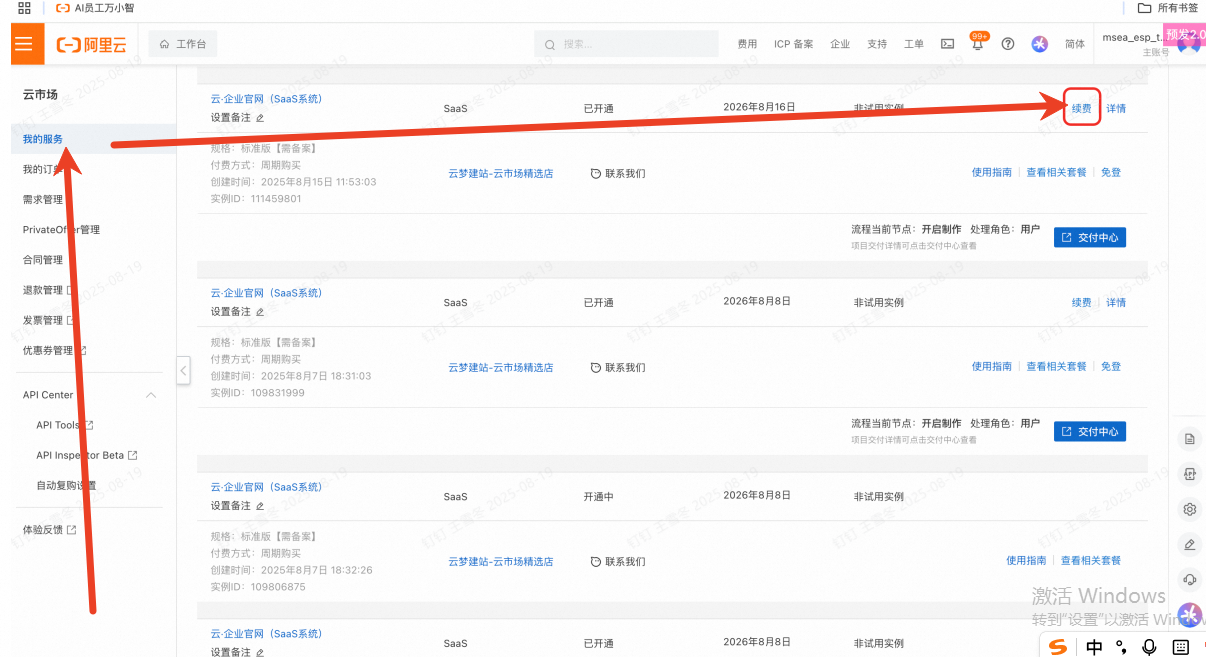Collapse the left sidebar panel handle
The image size is (1206, 657).
pos(183,370)
